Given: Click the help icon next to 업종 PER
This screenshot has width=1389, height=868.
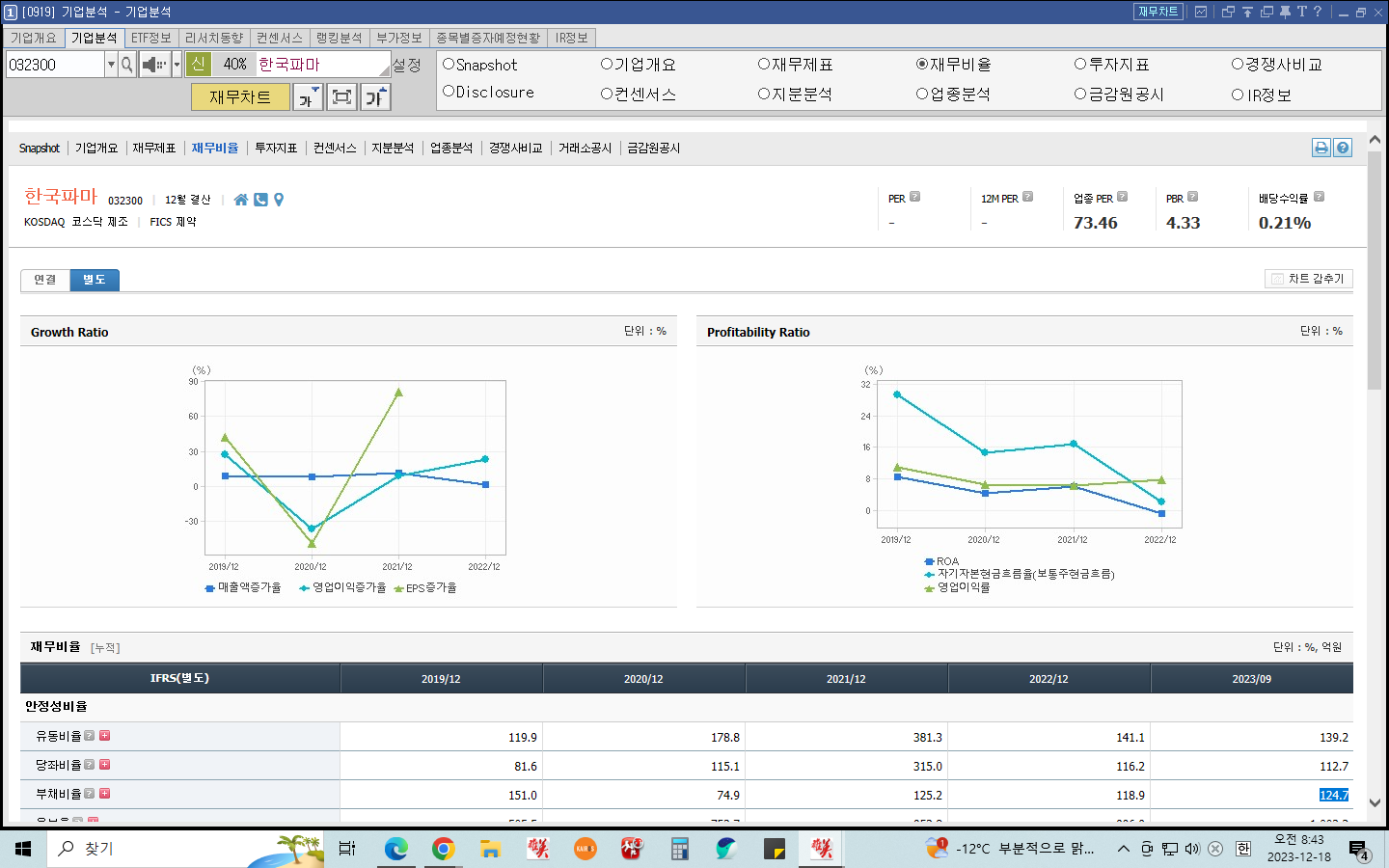Looking at the screenshot, I should click(1123, 197).
